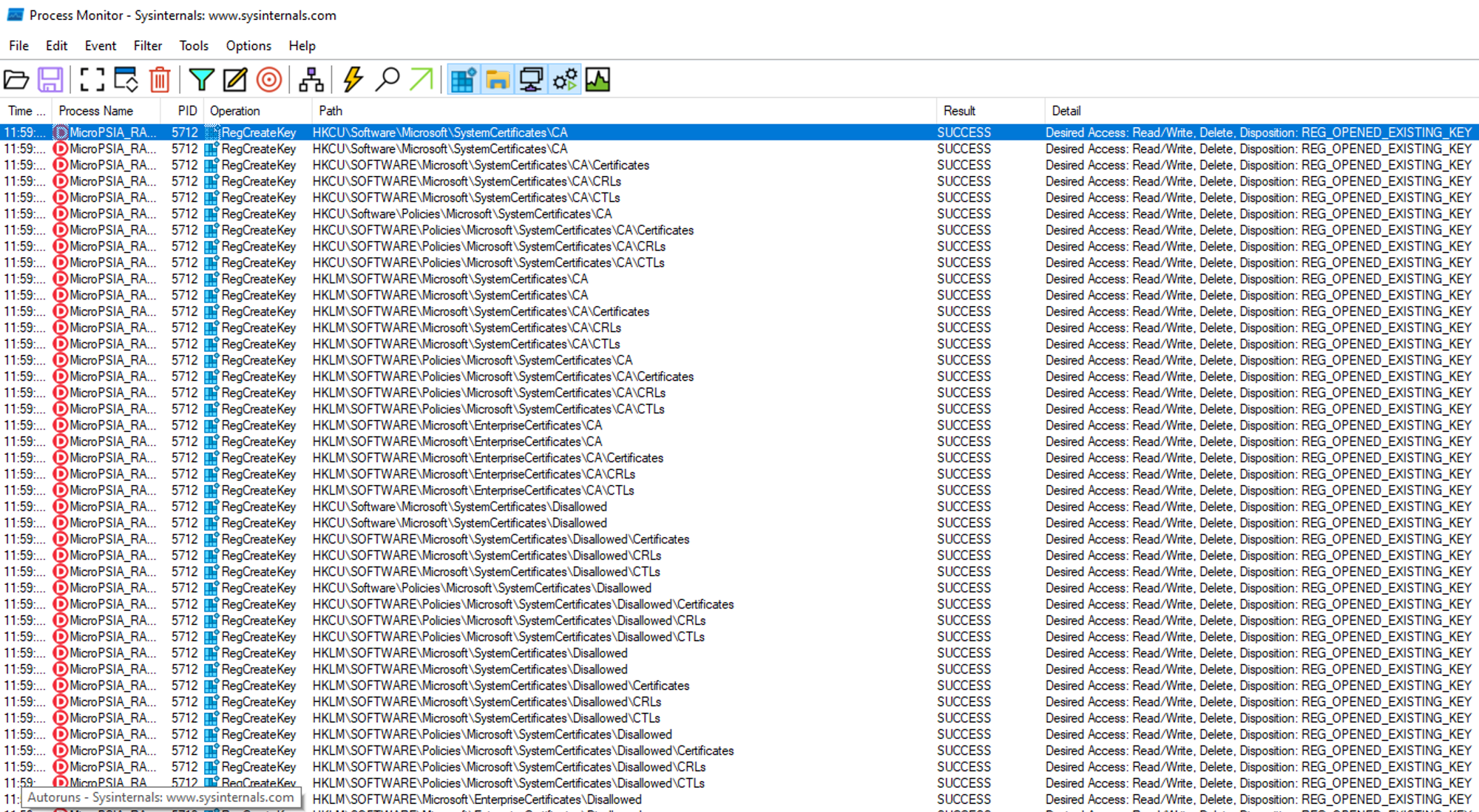The height and width of the screenshot is (812, 1479).
Task: Select row HKCU\SOFTWARE\Microsoft\SystemCertificates\Disallowed\CRLs
Action: pyautogui.click(x=739, y=555)
